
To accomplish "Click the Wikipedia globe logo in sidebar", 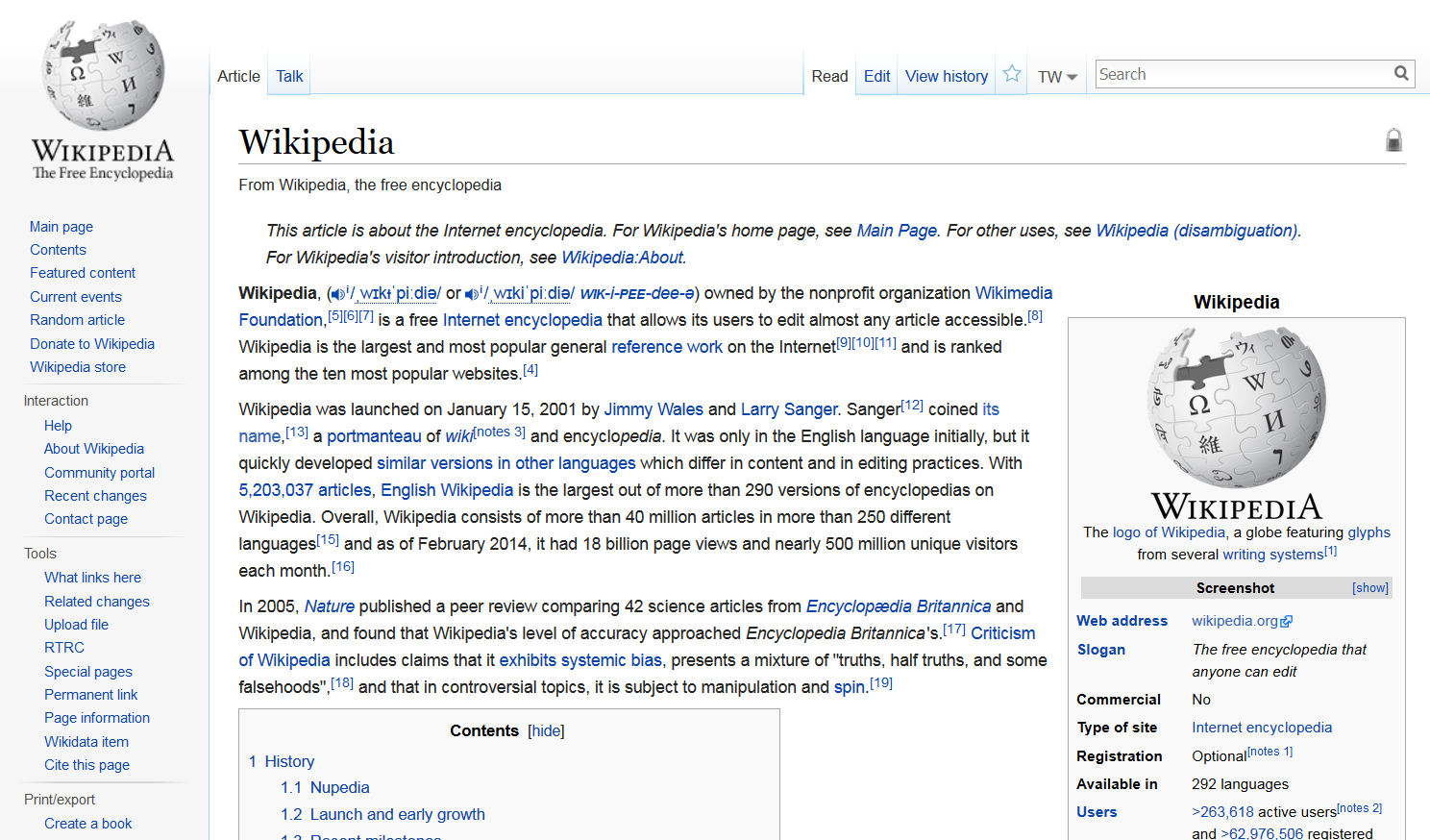I will (103, 77).
